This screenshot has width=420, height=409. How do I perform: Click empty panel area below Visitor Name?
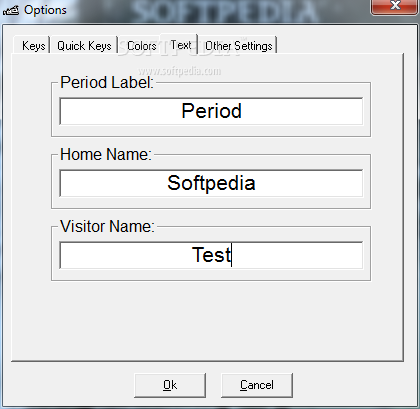click(x=207, y=320)
